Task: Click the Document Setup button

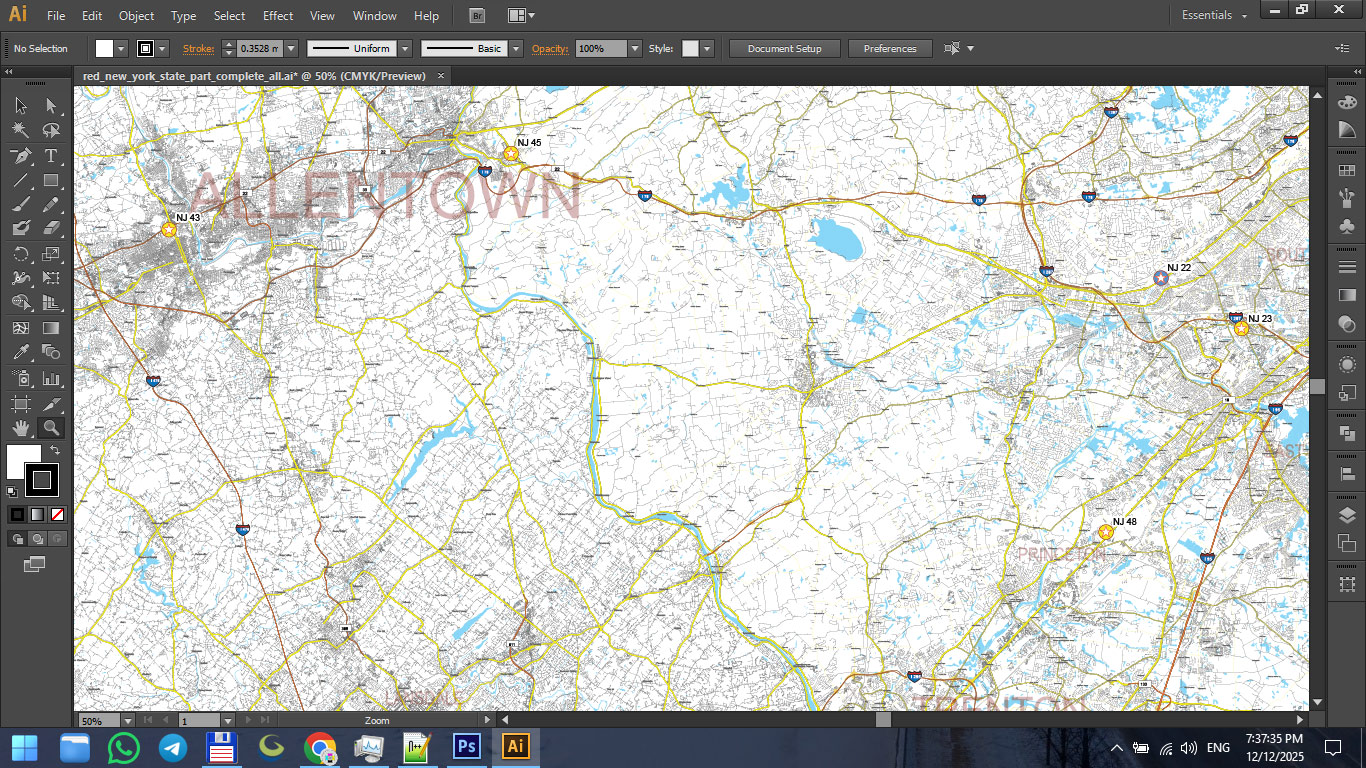Action: click(x=784, y=48)
